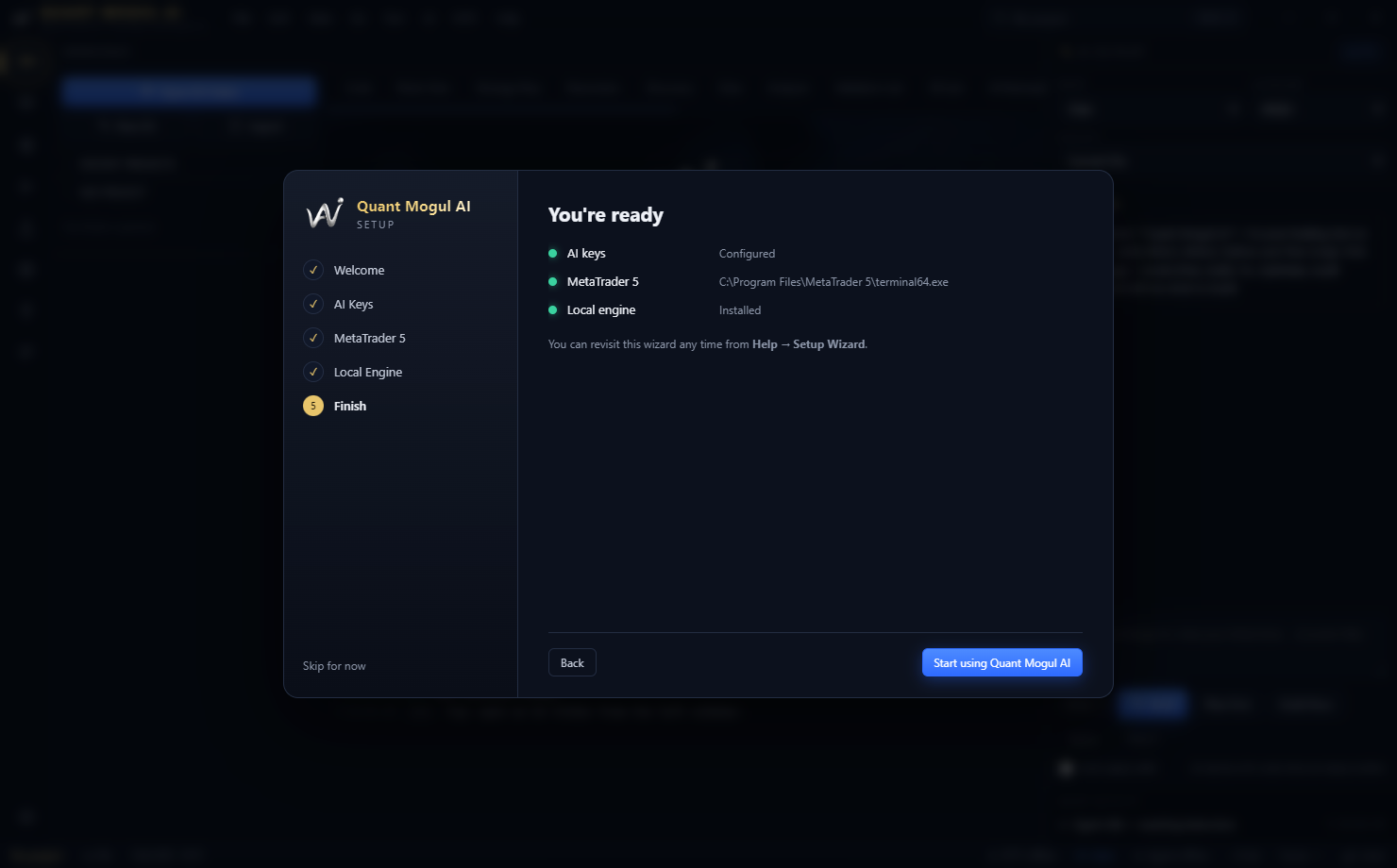The image size is (1397, 868).
Task: Click the checkmark icon beside Welcome step
Action: click(x=313, y=270)
